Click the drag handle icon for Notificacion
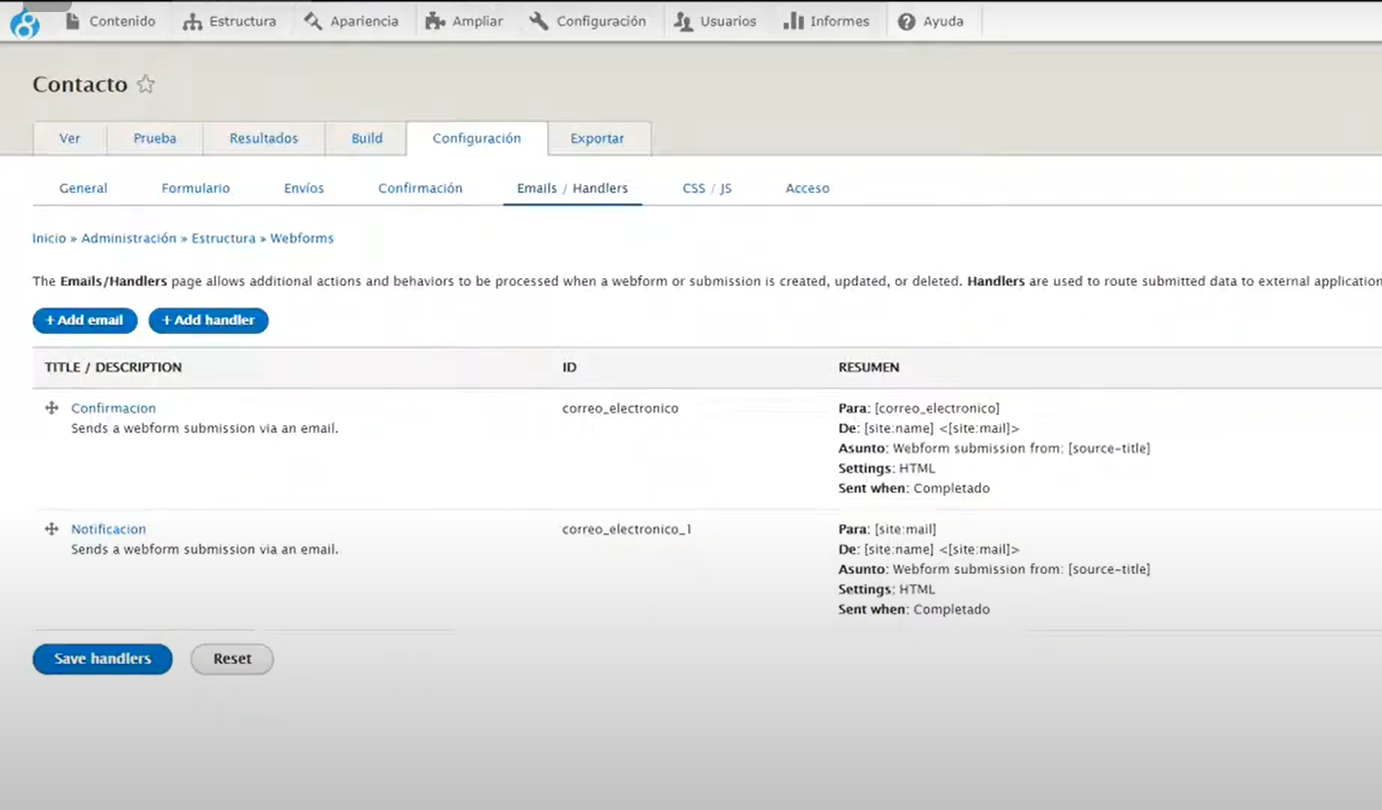 click(52, 529)
